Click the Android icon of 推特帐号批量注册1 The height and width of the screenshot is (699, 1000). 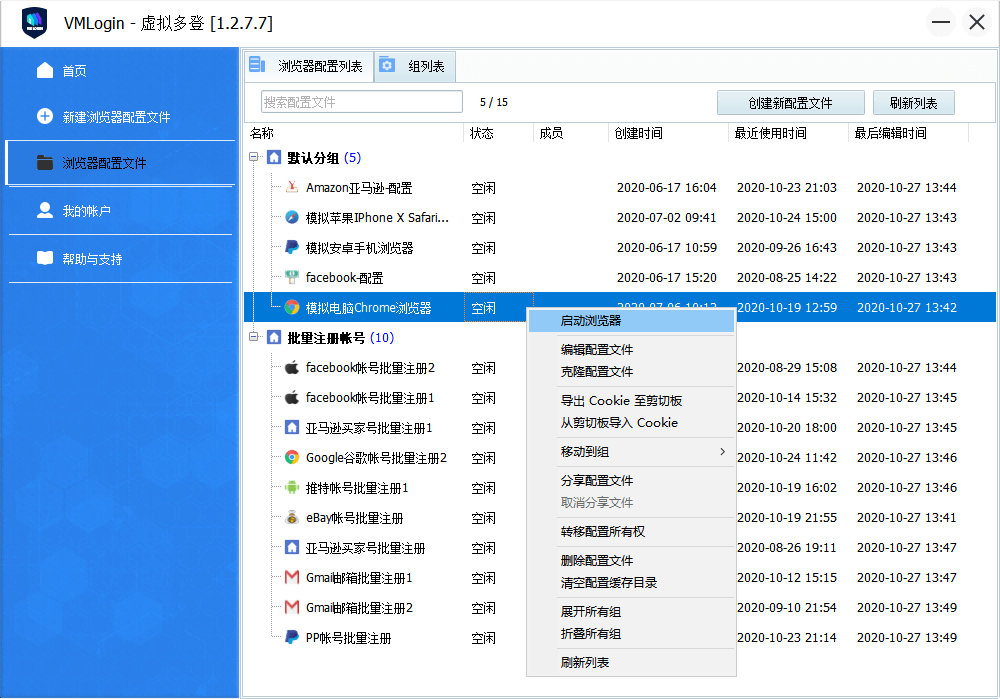point(292,487)
